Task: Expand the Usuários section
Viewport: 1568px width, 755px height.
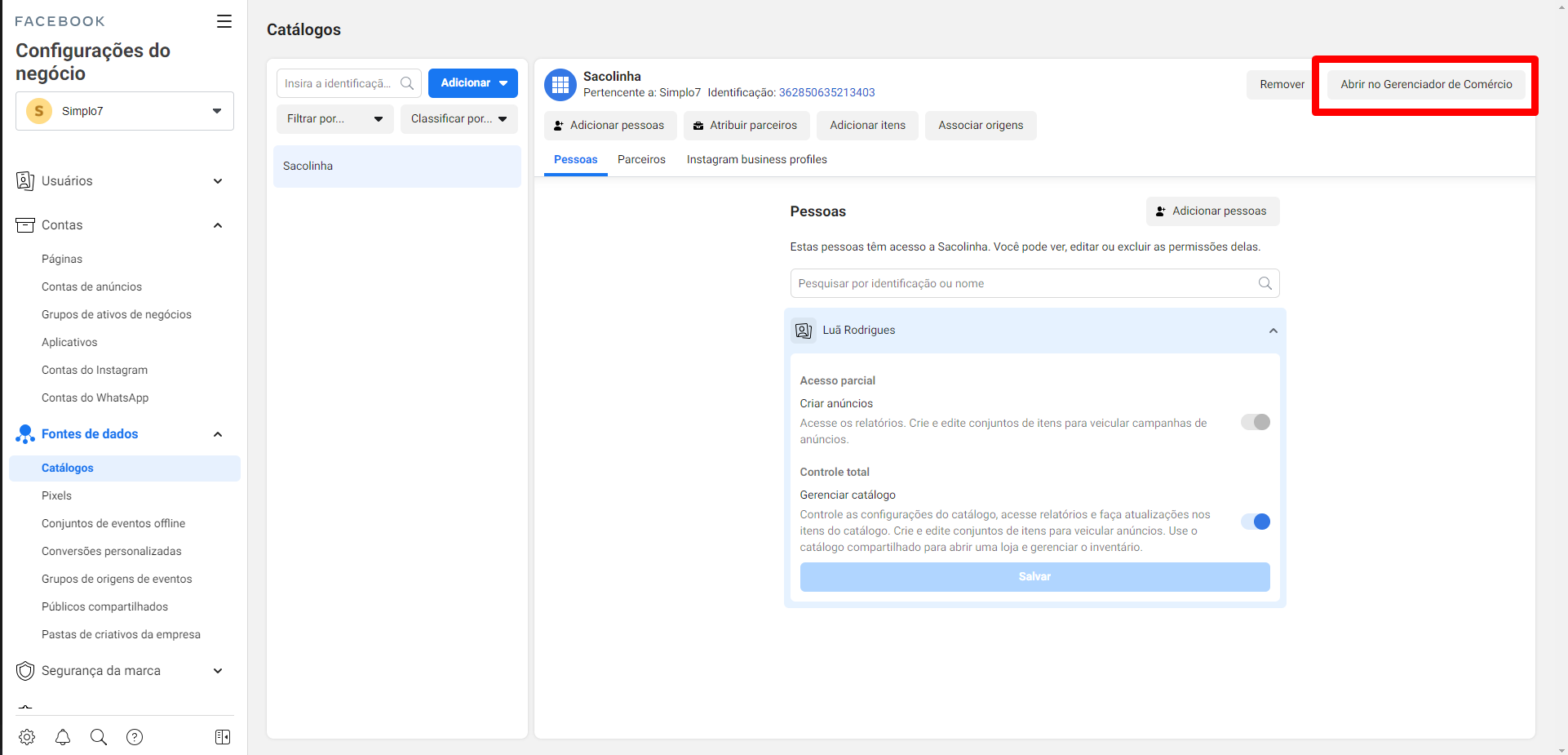Action: [x=218, y=181]
